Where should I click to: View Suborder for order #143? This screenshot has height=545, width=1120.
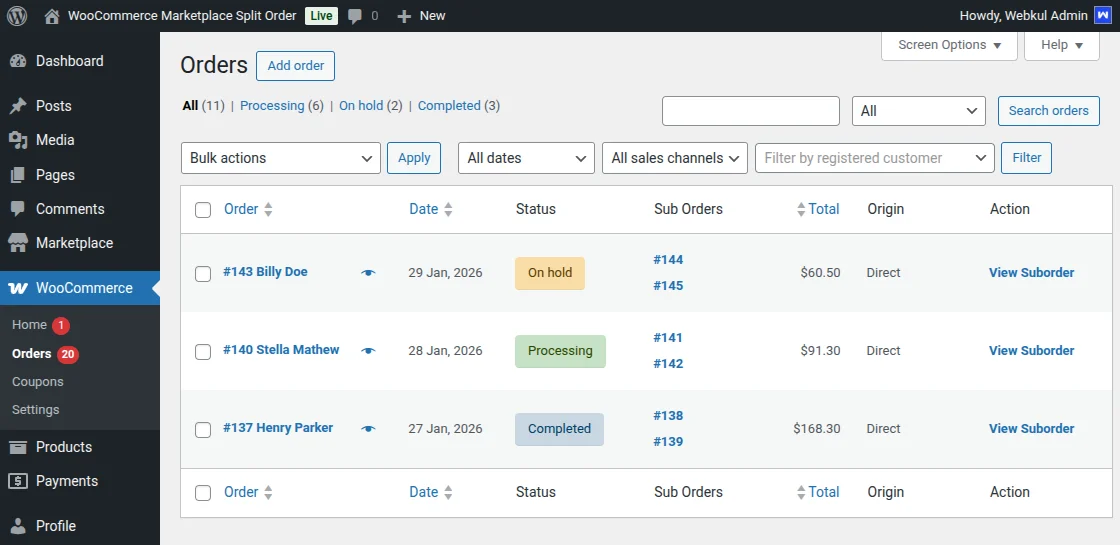pos(1031,273)
